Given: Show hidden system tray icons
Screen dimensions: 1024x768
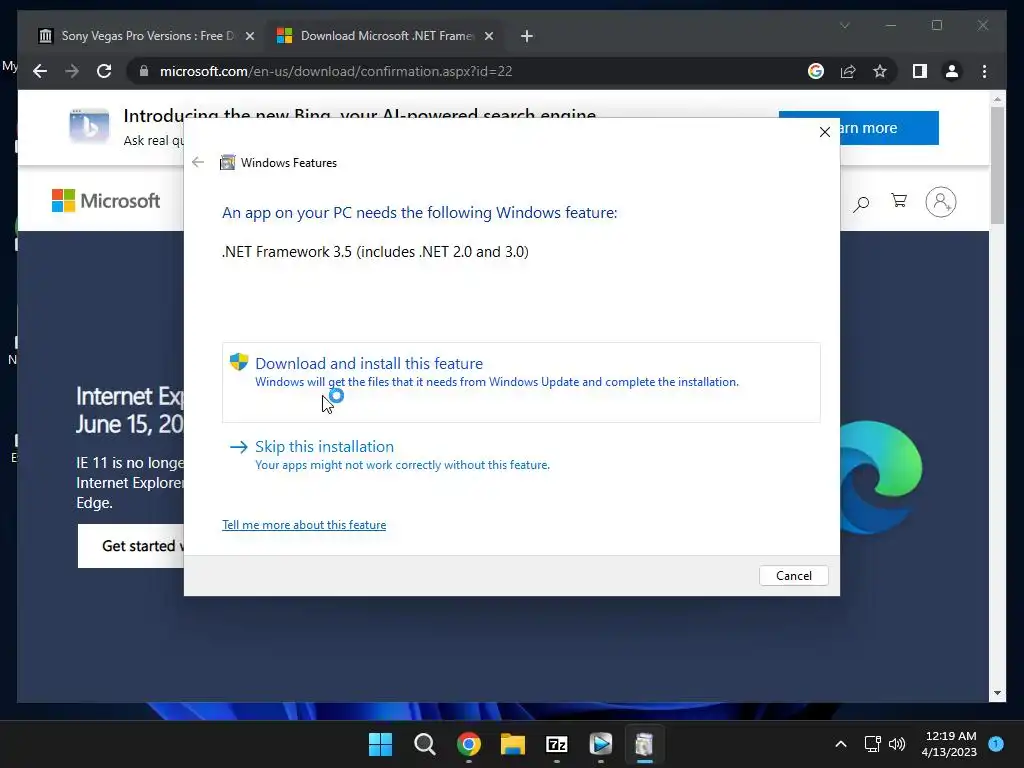Looking at the screenshot, I should click(841, 744).
